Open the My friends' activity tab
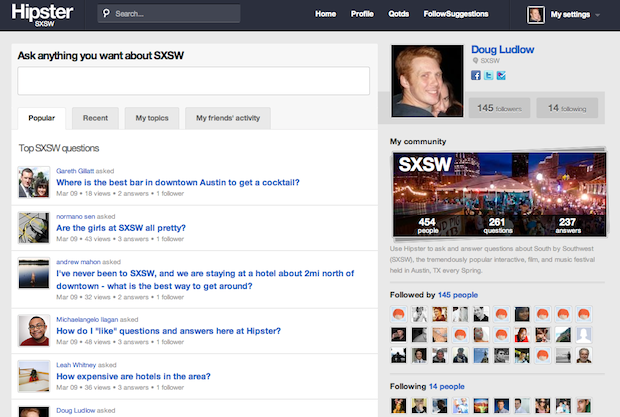 (228, 118)
